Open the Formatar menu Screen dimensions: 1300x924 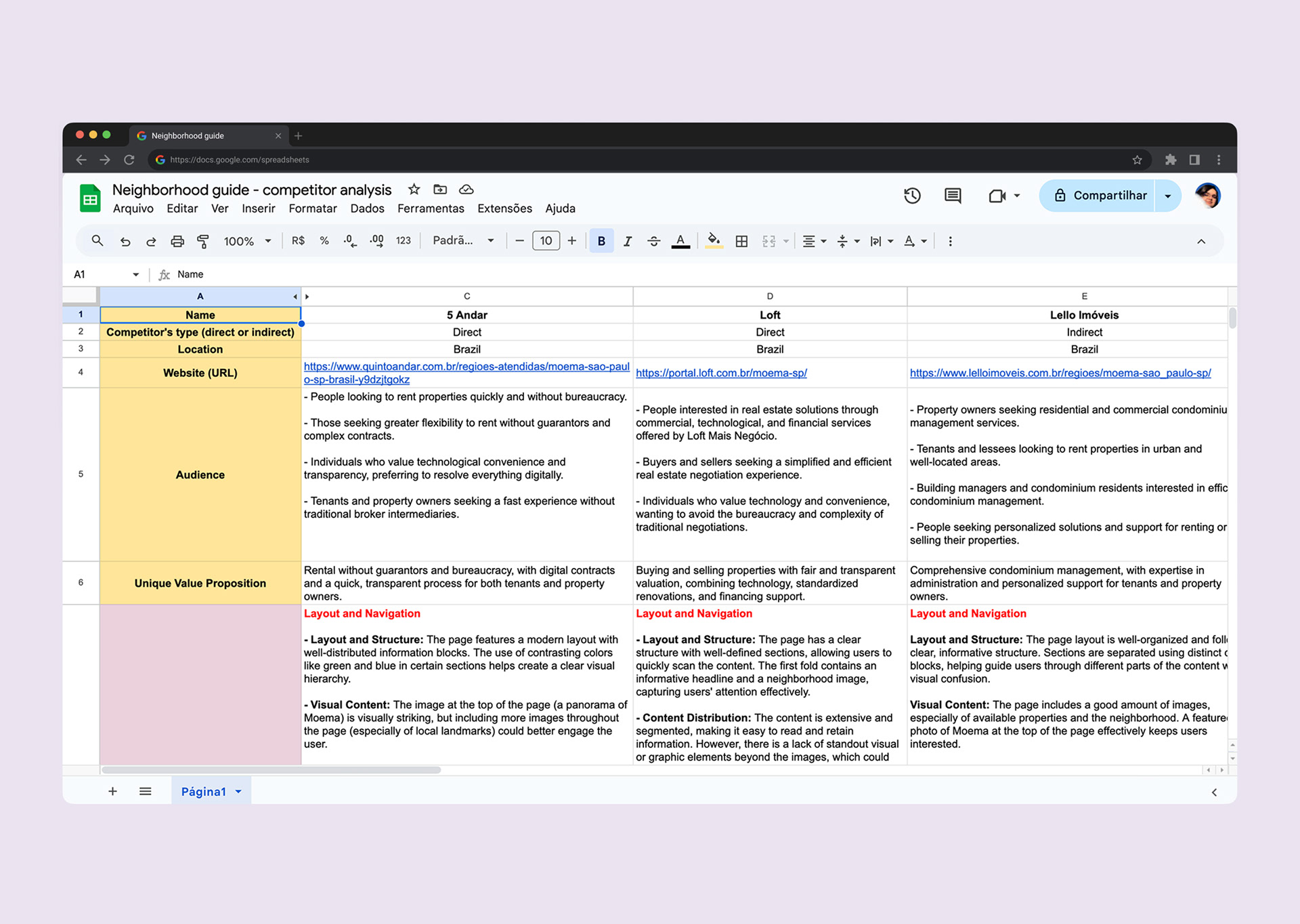coord(313,208)
